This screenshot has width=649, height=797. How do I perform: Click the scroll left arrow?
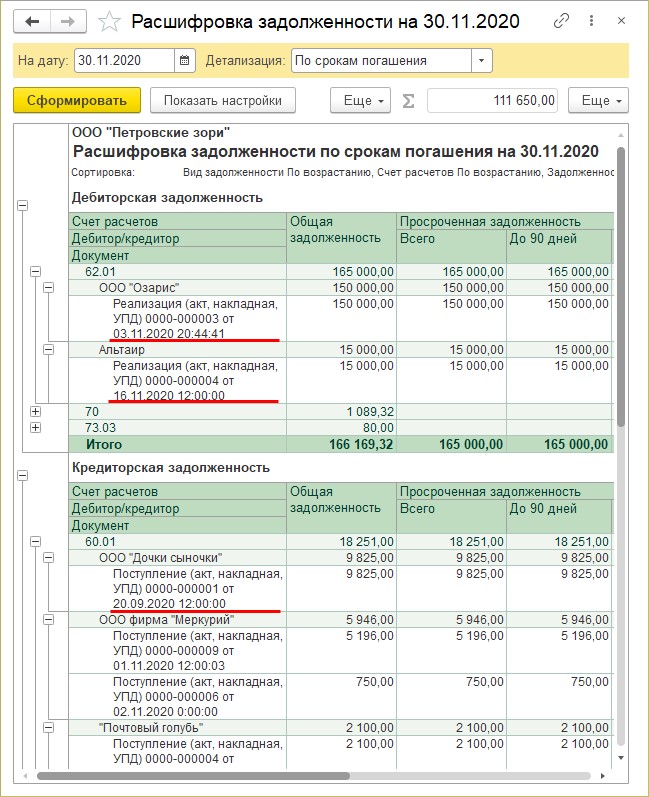pos(25,776)
